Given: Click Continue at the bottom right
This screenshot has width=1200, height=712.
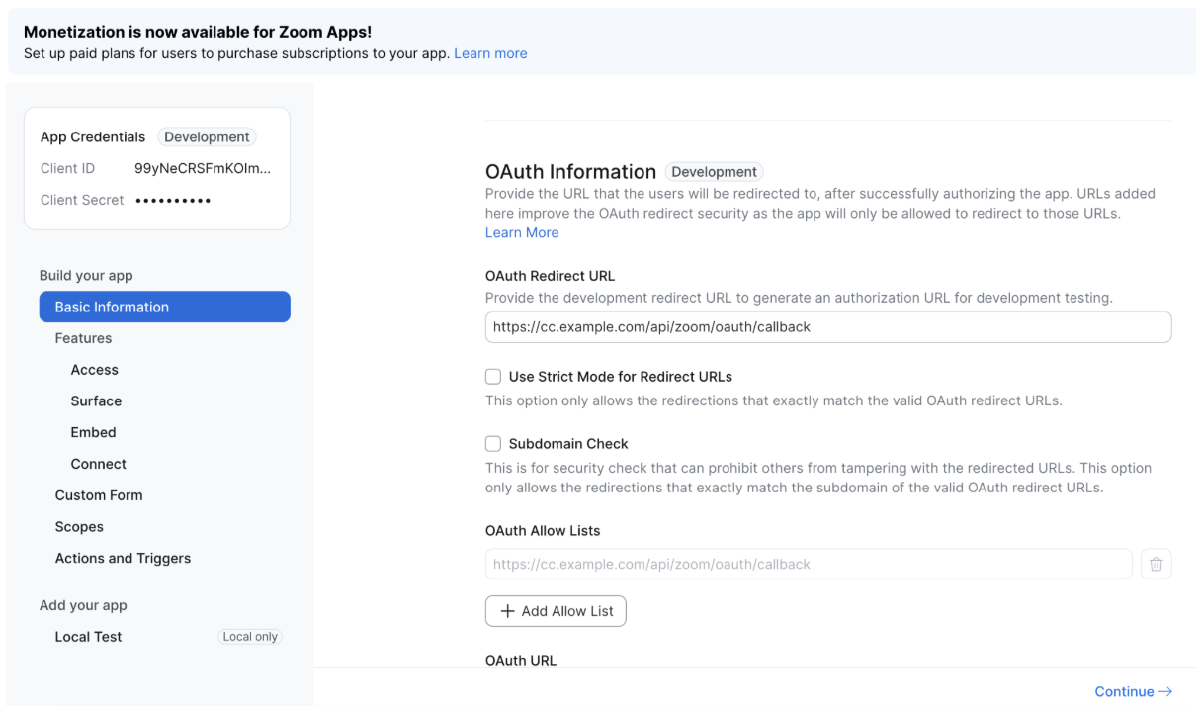Looking at the screenshot, I should click(1133, 691).
